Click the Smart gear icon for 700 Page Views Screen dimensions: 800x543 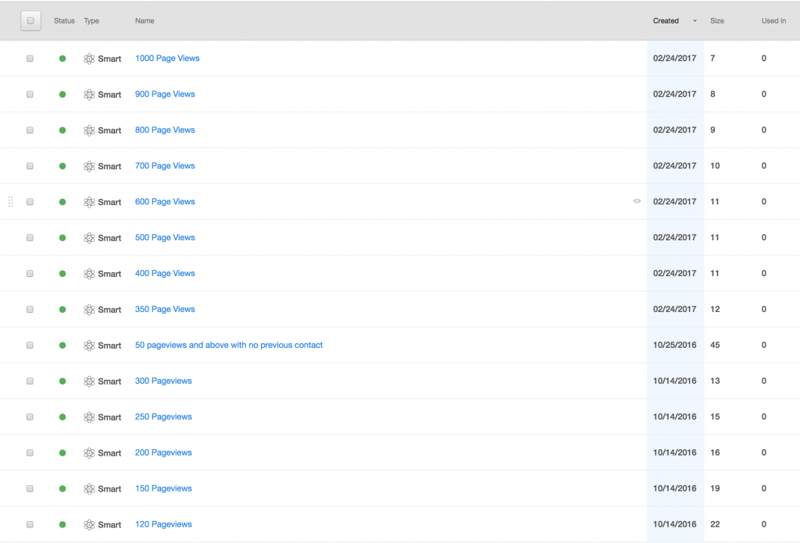point(89,166)
